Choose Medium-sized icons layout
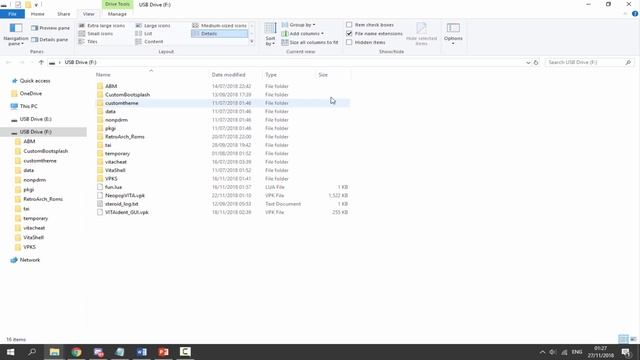Screen dimensions: 640x360 220,25
